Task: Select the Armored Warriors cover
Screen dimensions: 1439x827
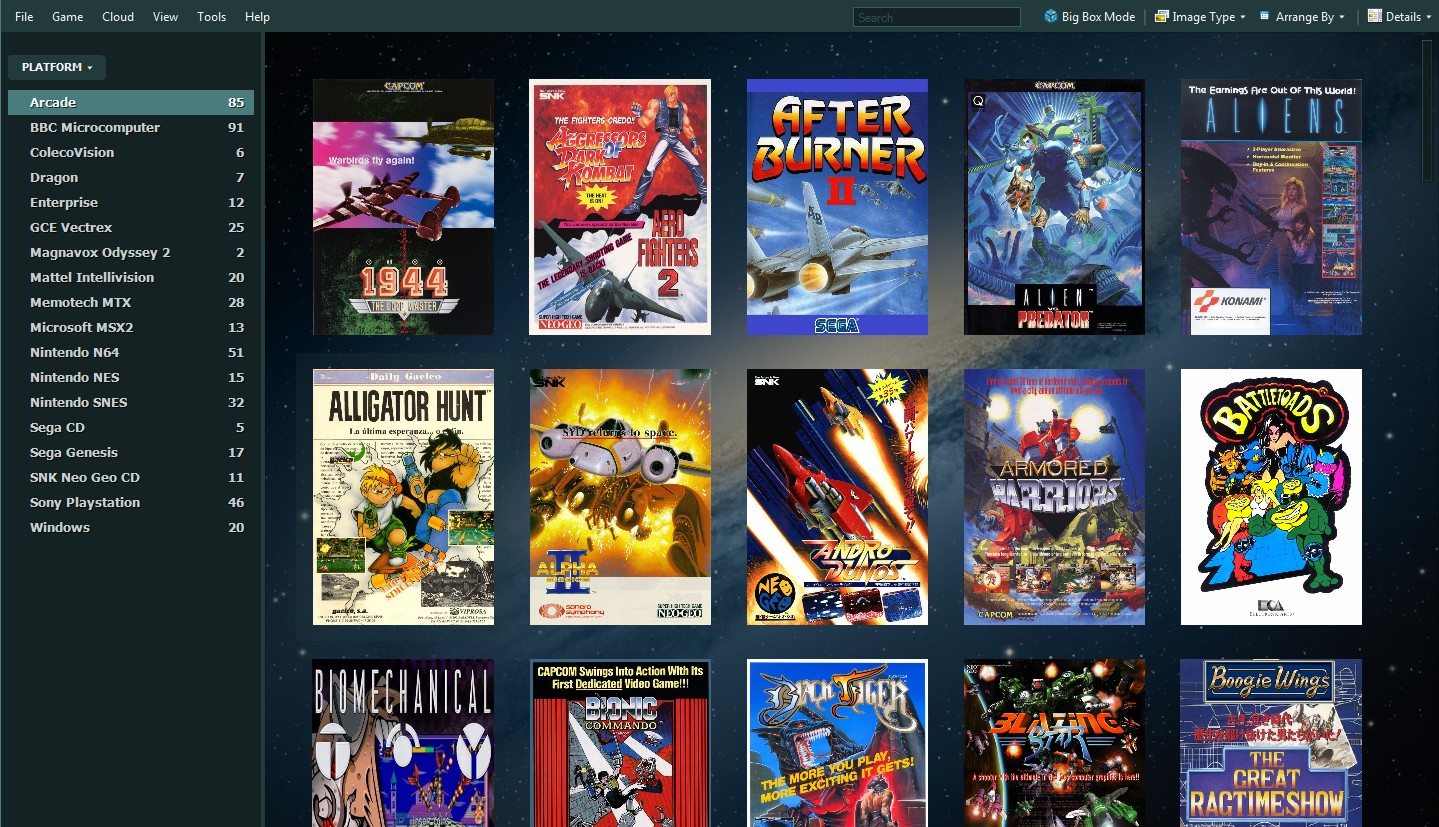Action: [x=1054, y=497]
